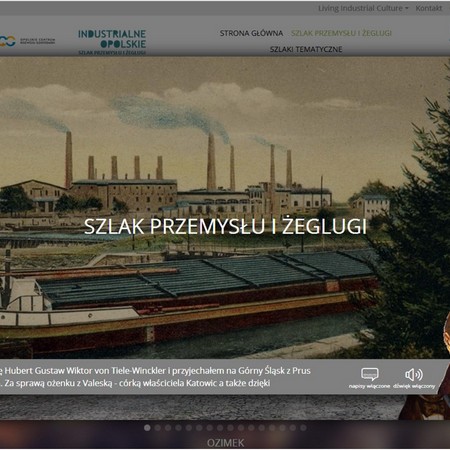Image resolution: width=450 pixels, height=450 pixels.
Task: Click the narrator subtitle text about Tiele-Winckler
Action: [x=155, y=377]
